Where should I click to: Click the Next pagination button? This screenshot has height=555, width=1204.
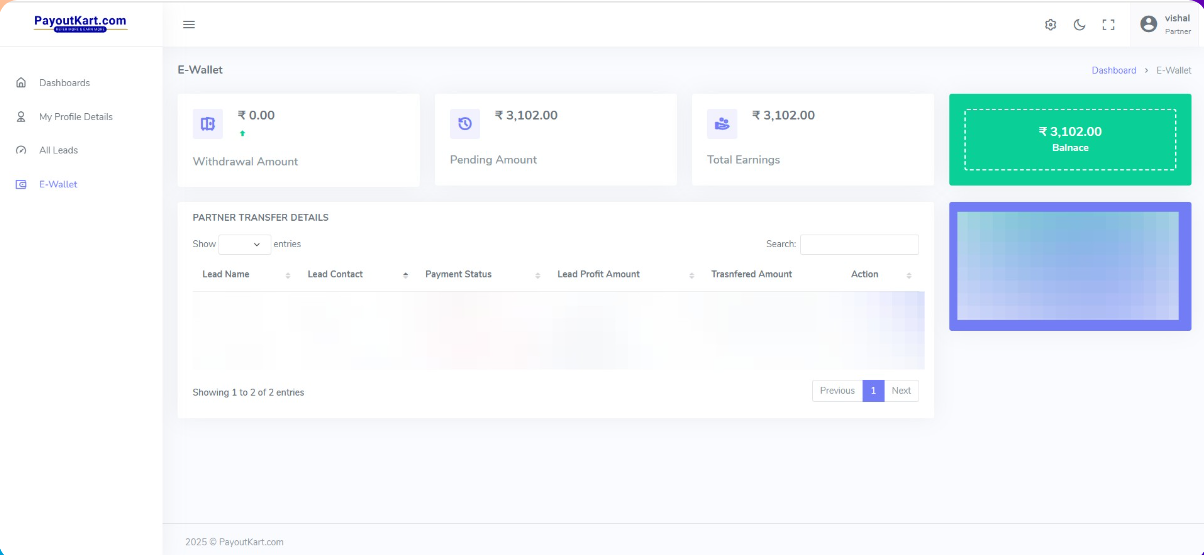pyautogui.click(x=901, y=391)
